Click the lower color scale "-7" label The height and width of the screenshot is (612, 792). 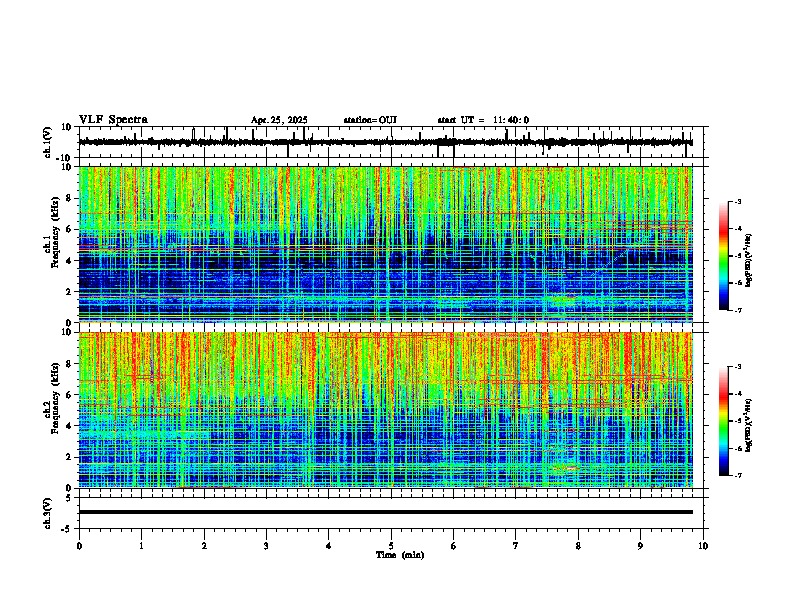pyautogui.click(x=737, y=475)
